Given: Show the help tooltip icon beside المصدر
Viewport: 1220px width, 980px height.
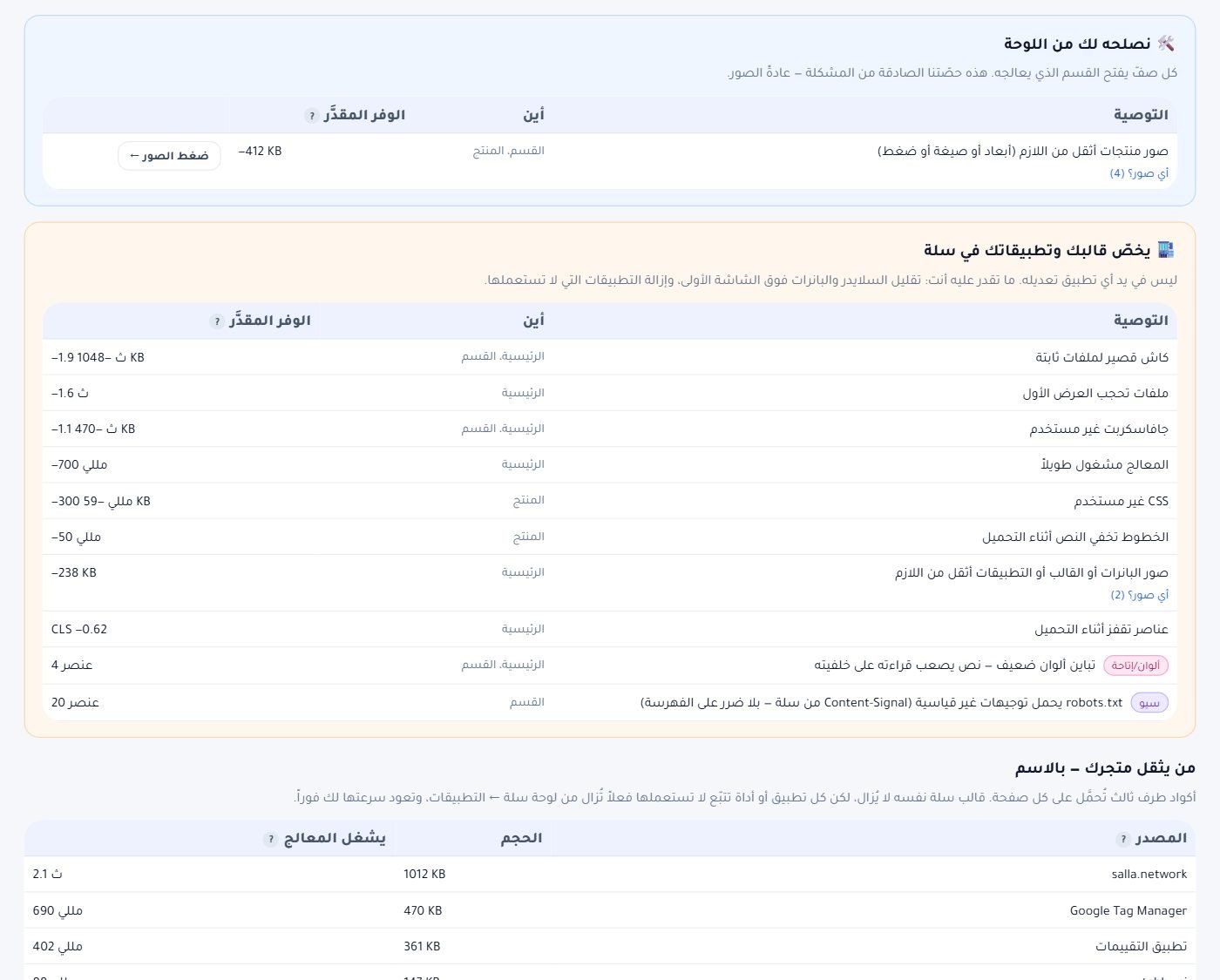Looking at the screenshot, I should pos(1122,839).
